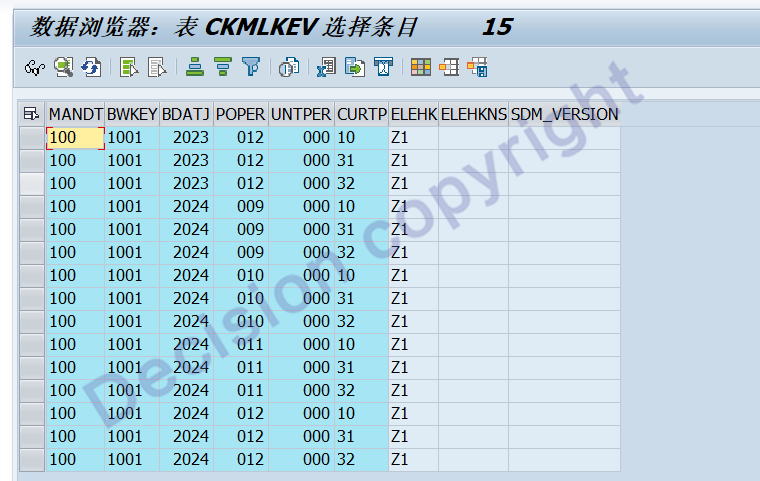
Task: Sort the table in ascending order
Action: [x=196, y=68]
